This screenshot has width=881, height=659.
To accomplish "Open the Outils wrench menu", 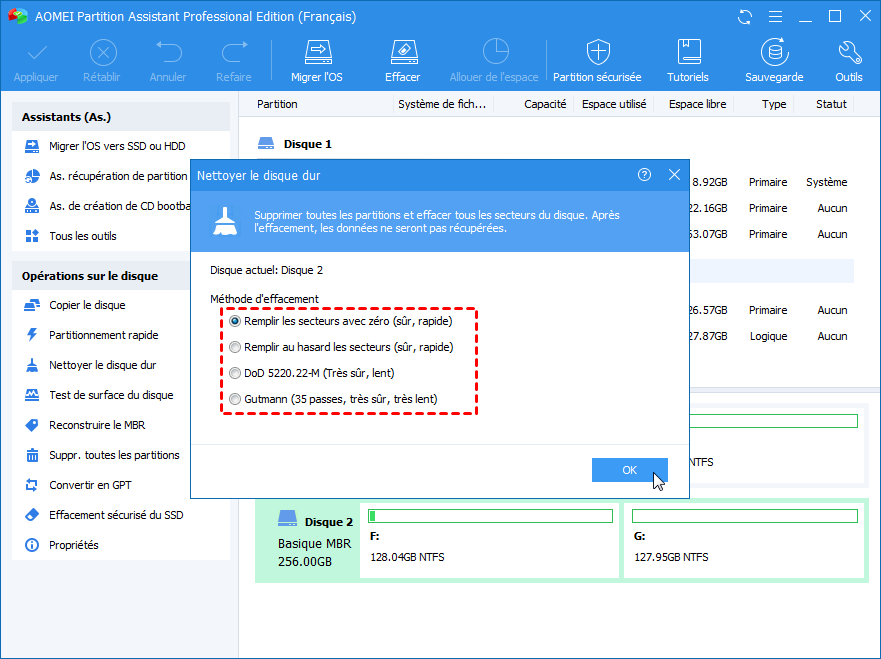I will [x=848, y=61].
